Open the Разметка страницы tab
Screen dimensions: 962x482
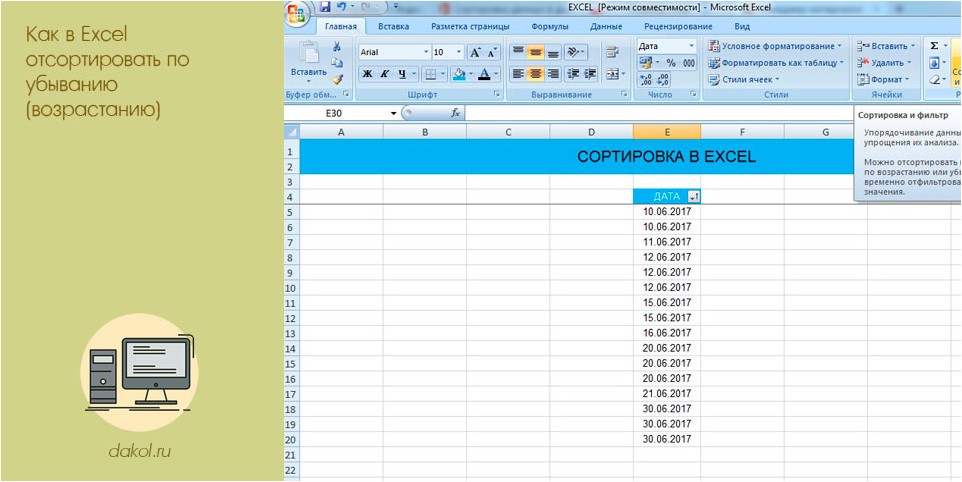pos(470,26)
